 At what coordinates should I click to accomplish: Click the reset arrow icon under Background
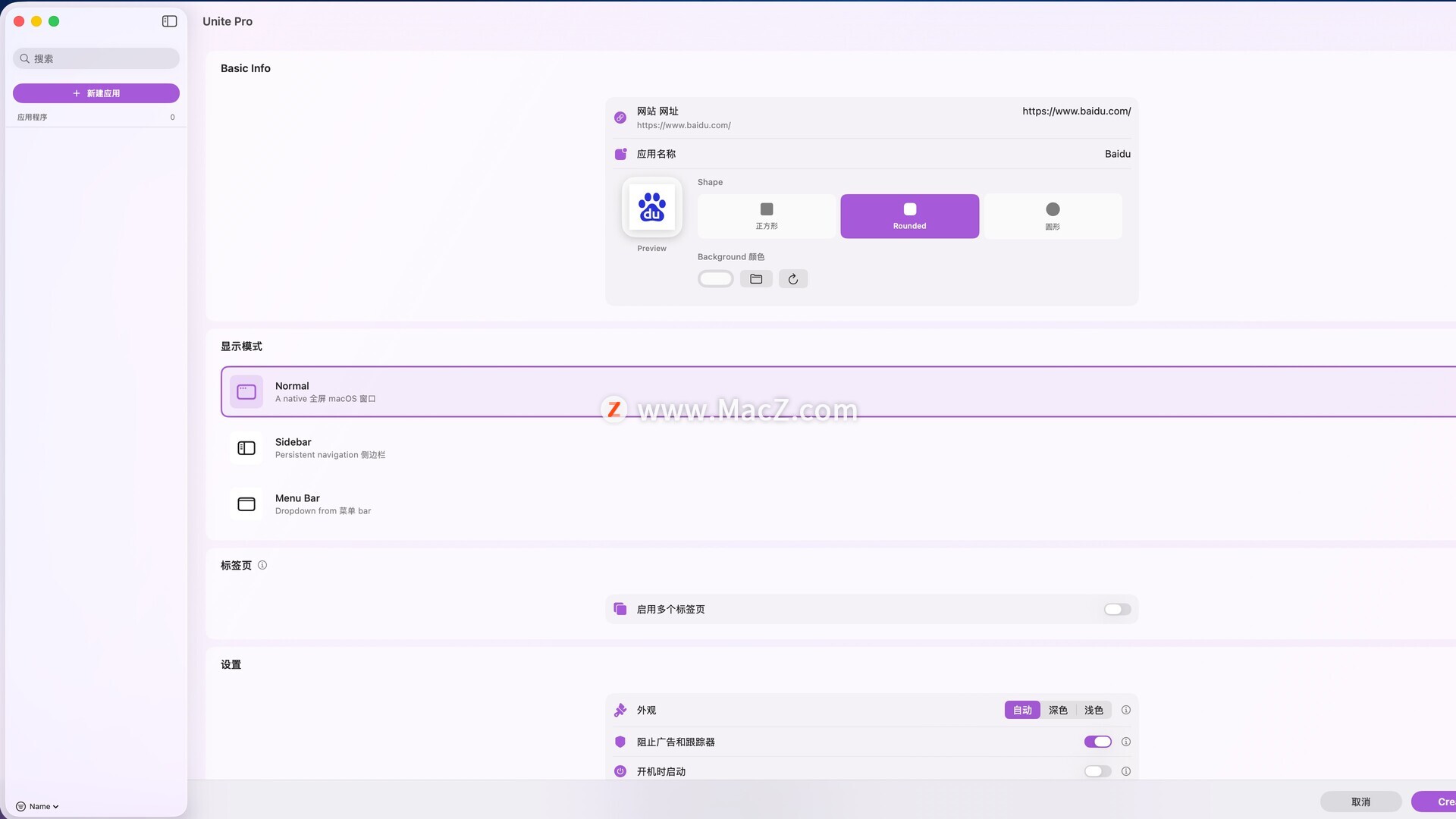tap(792, 279)
